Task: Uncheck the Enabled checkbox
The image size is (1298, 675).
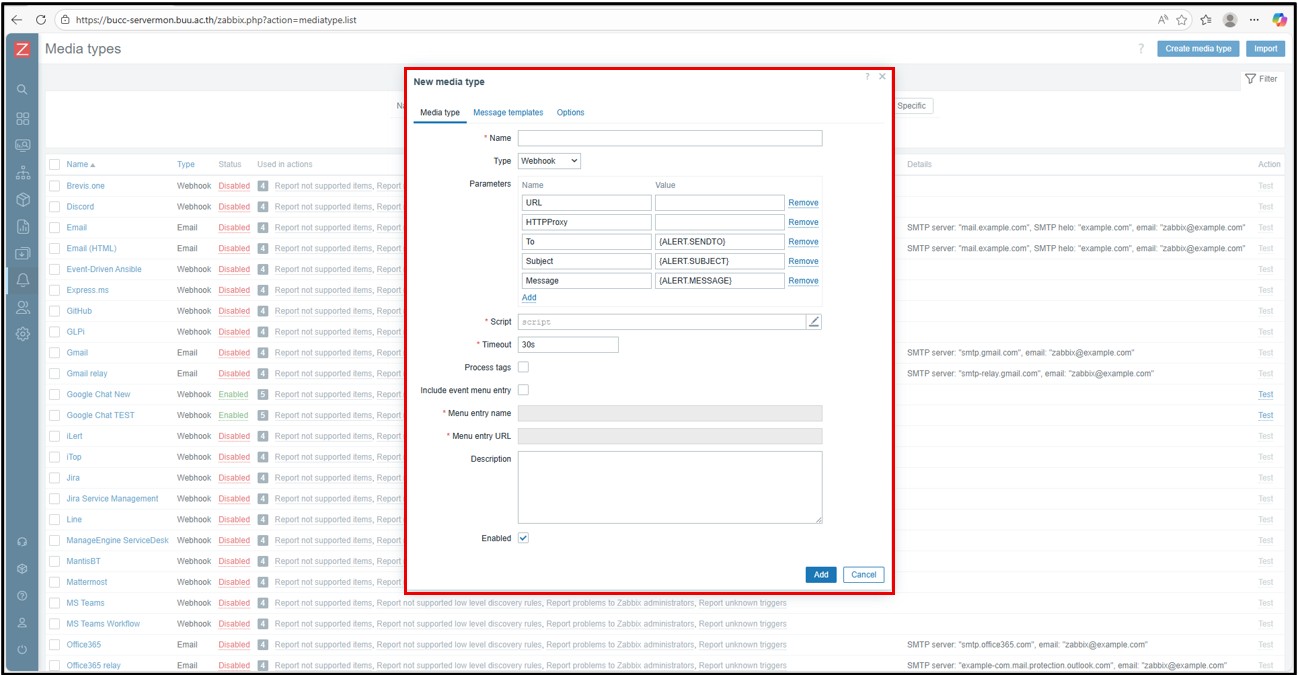Action: coord(523,538)
